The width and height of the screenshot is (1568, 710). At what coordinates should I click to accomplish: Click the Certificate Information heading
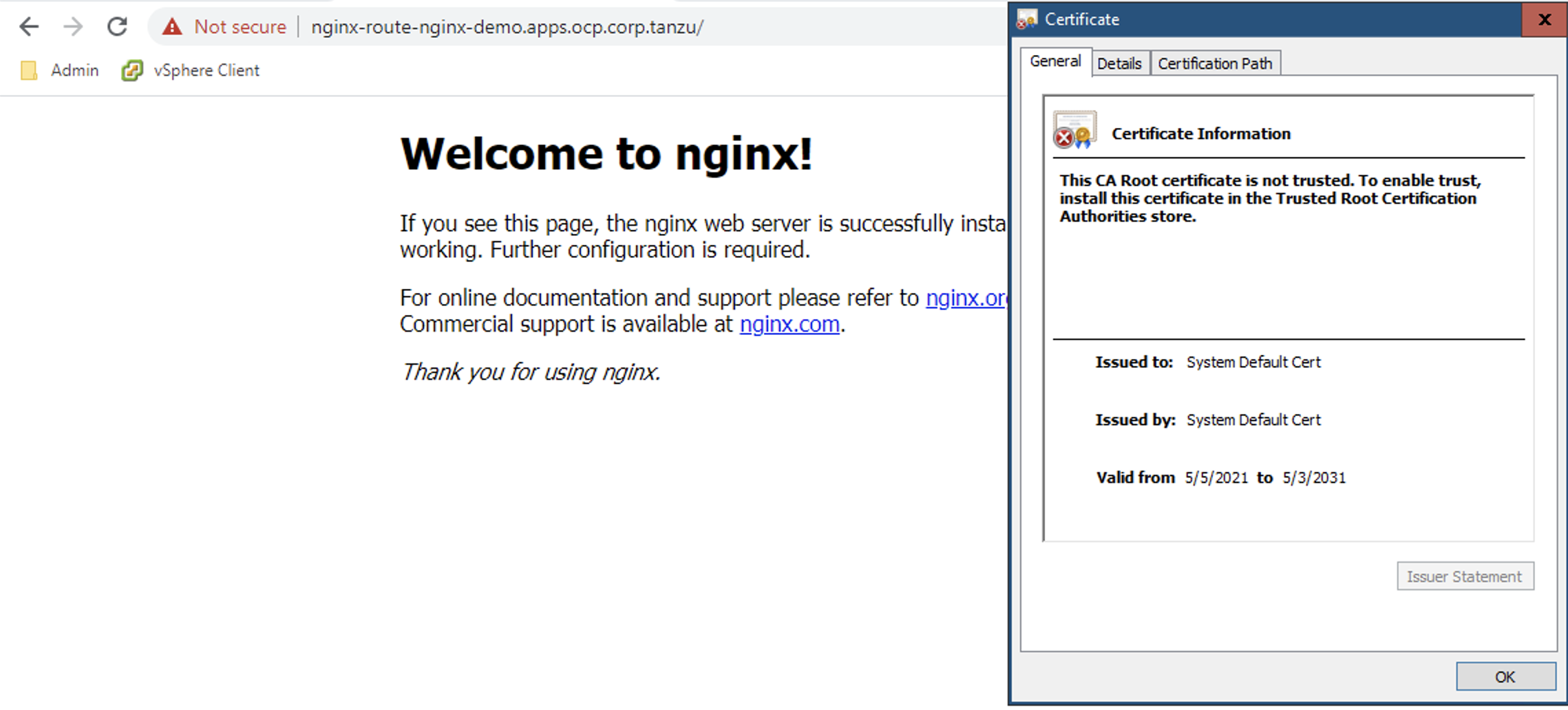[x=1201, y=133]
